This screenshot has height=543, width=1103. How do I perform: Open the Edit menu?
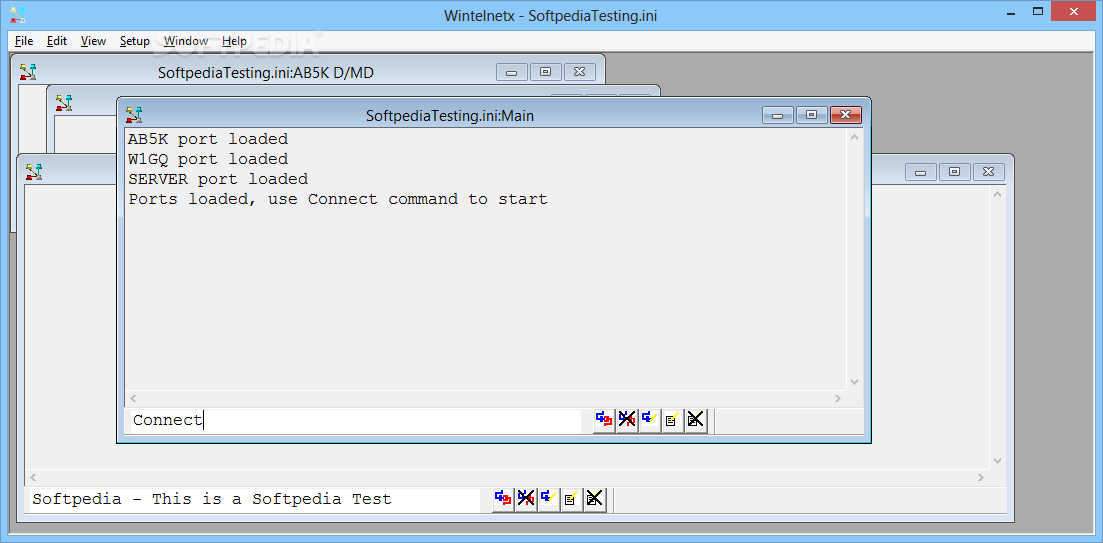pos(57,41)
